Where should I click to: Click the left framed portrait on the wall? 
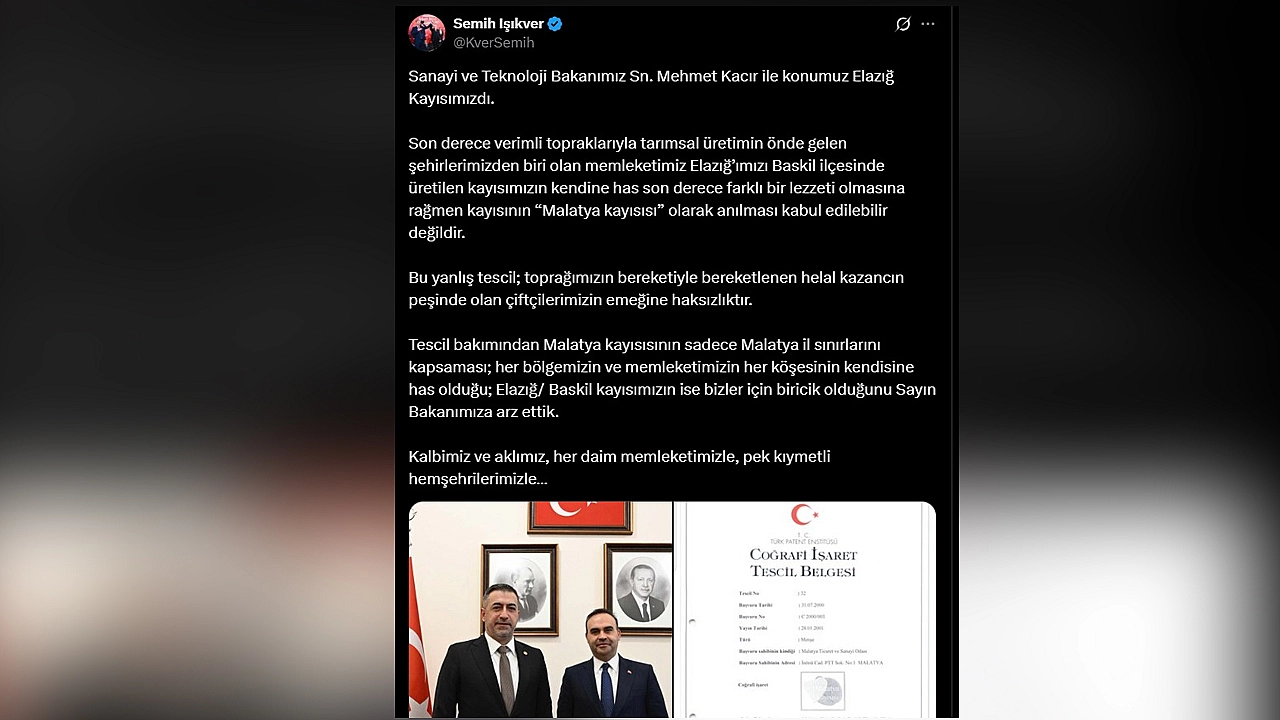pos(520,589)
